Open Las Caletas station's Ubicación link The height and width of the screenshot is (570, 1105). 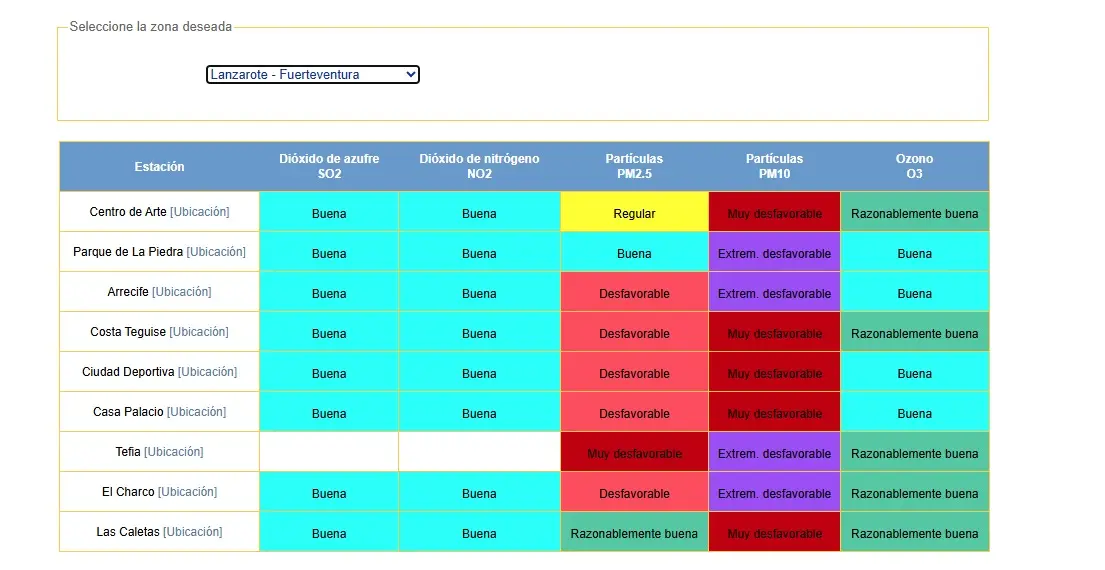(193, 532)
